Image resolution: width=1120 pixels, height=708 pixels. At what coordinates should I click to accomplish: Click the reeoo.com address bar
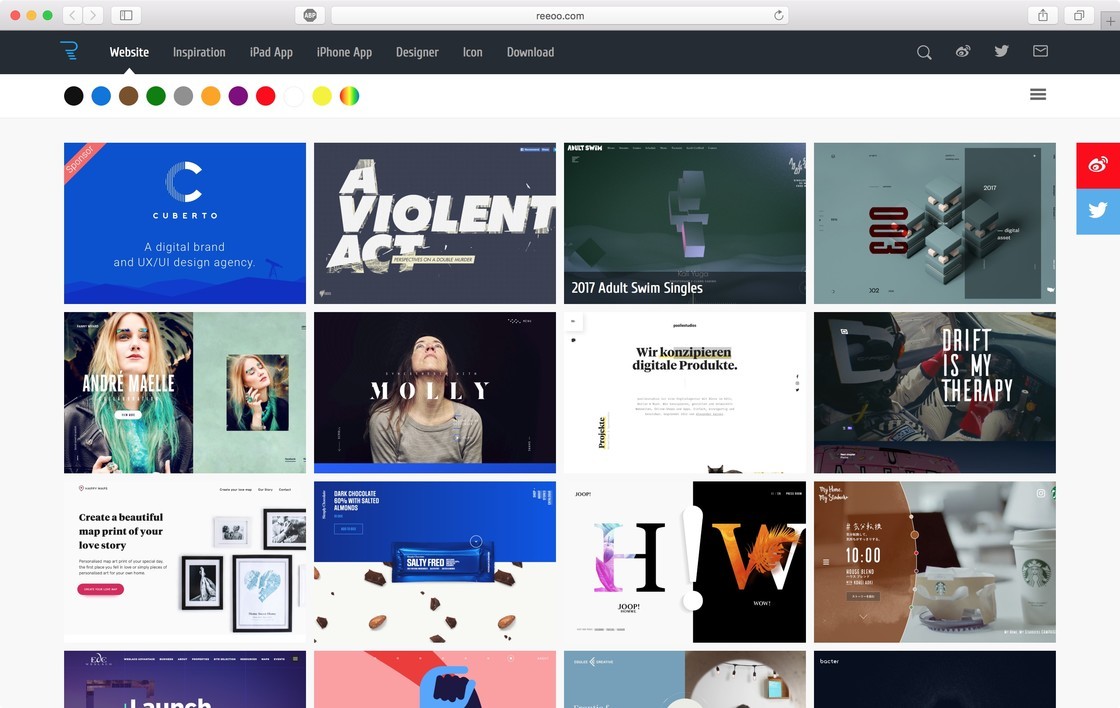(559, 15)
